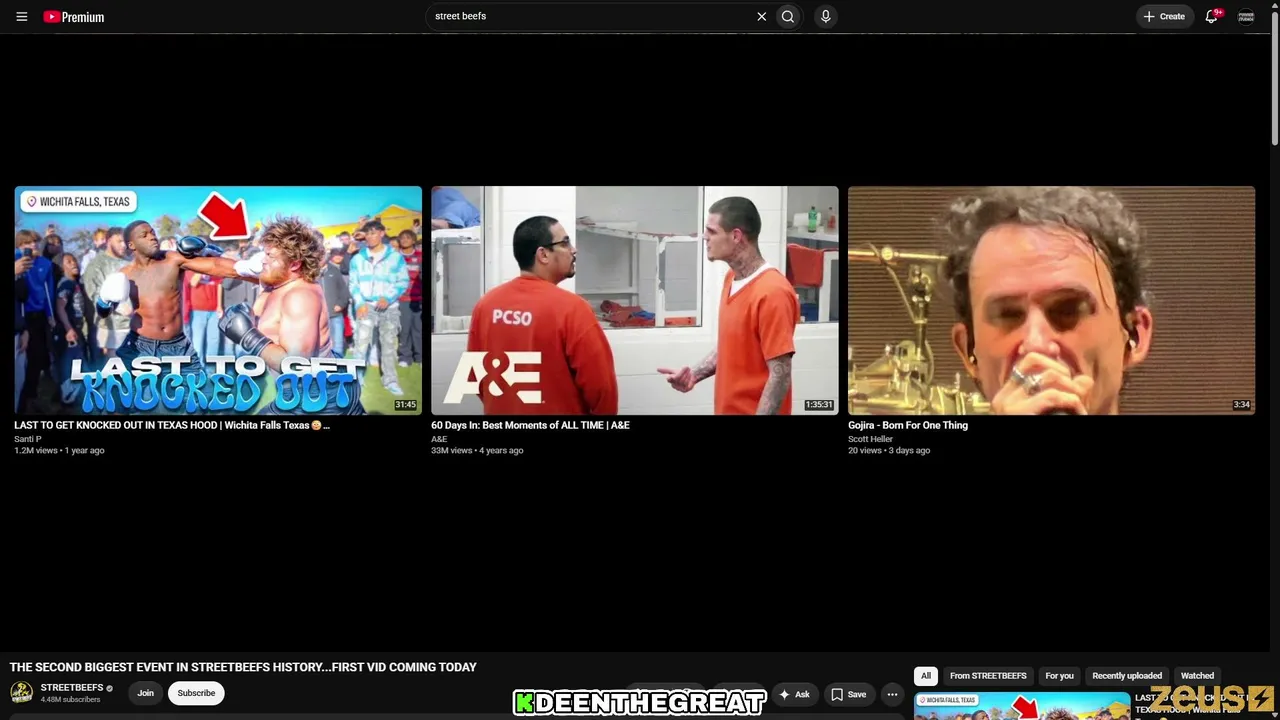Select the All filter chip

[926, 676]
